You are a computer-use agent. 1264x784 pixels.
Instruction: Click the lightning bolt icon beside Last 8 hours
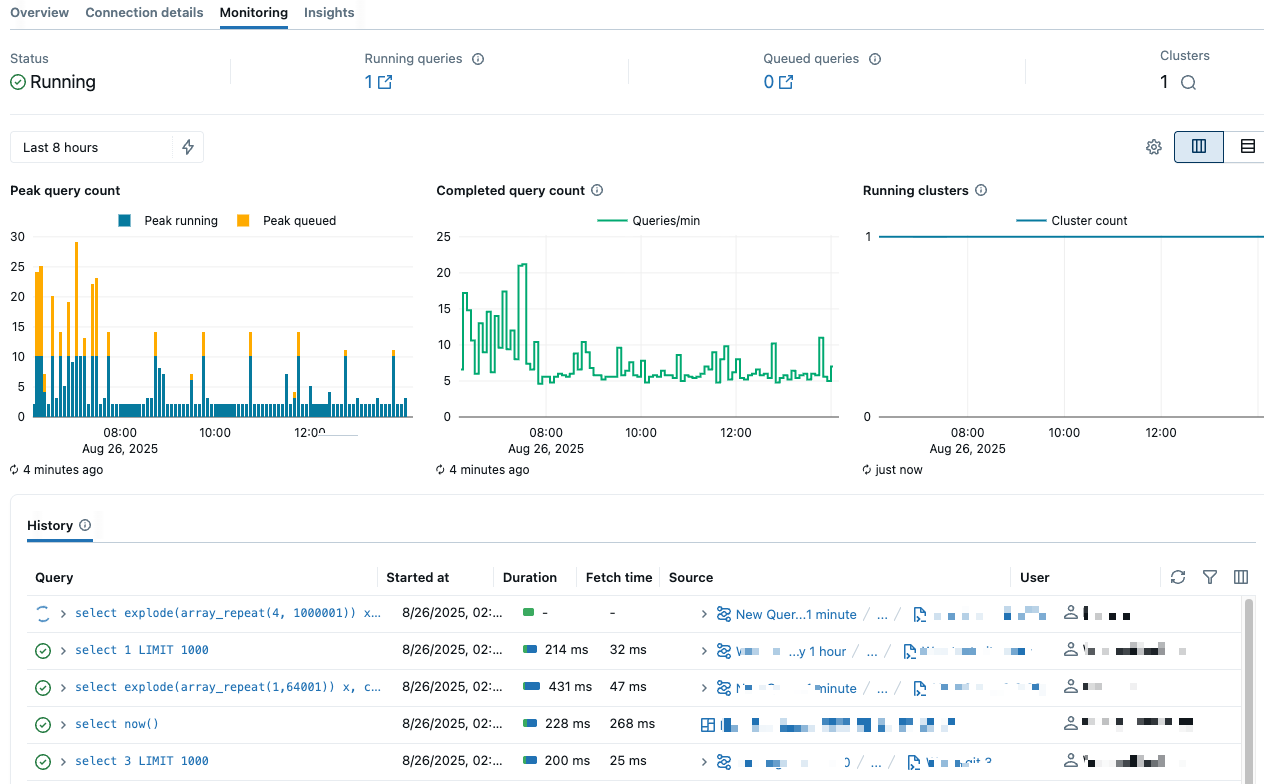188,147
